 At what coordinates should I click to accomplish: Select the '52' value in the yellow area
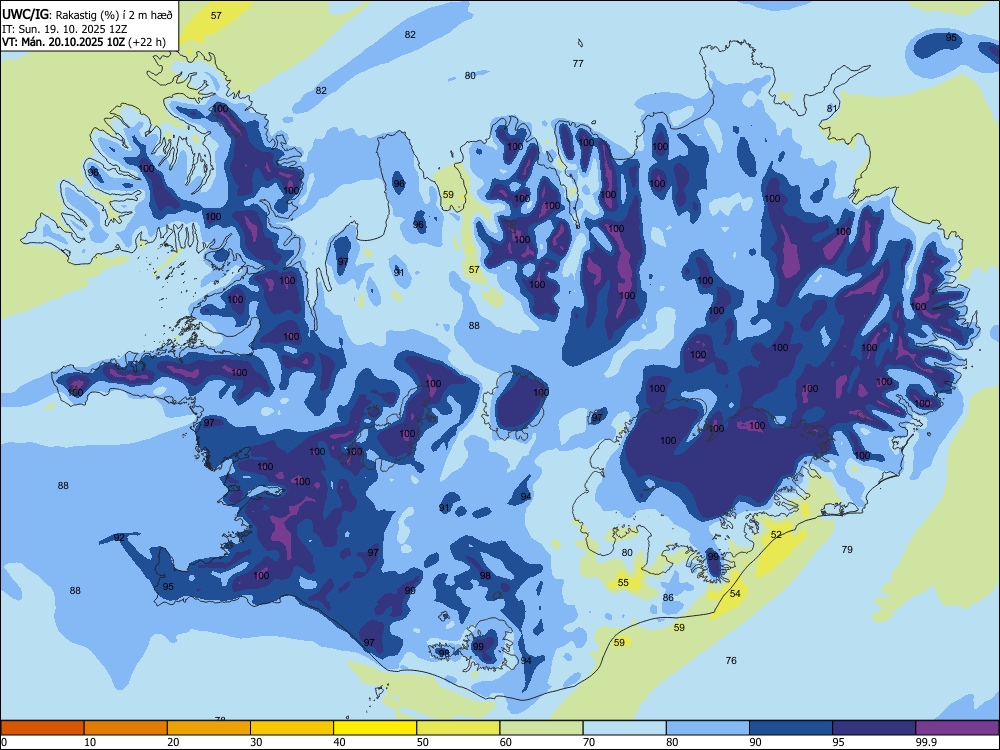pyautogui.click(x=776, y=534)
